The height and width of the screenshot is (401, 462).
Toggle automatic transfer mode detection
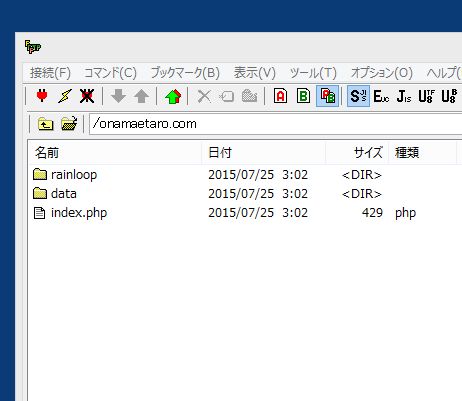coord(327,96)
